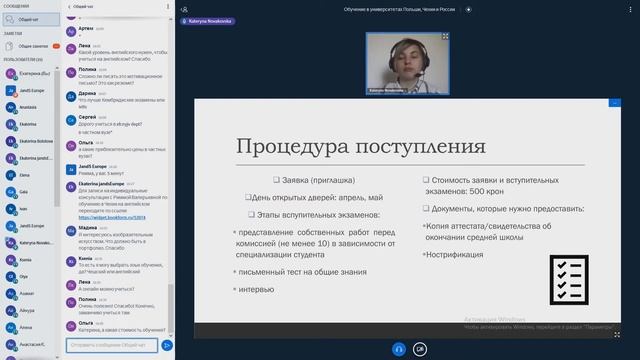Make the presentation fullscreen
The image size is (640, 360).
point(617,335)
